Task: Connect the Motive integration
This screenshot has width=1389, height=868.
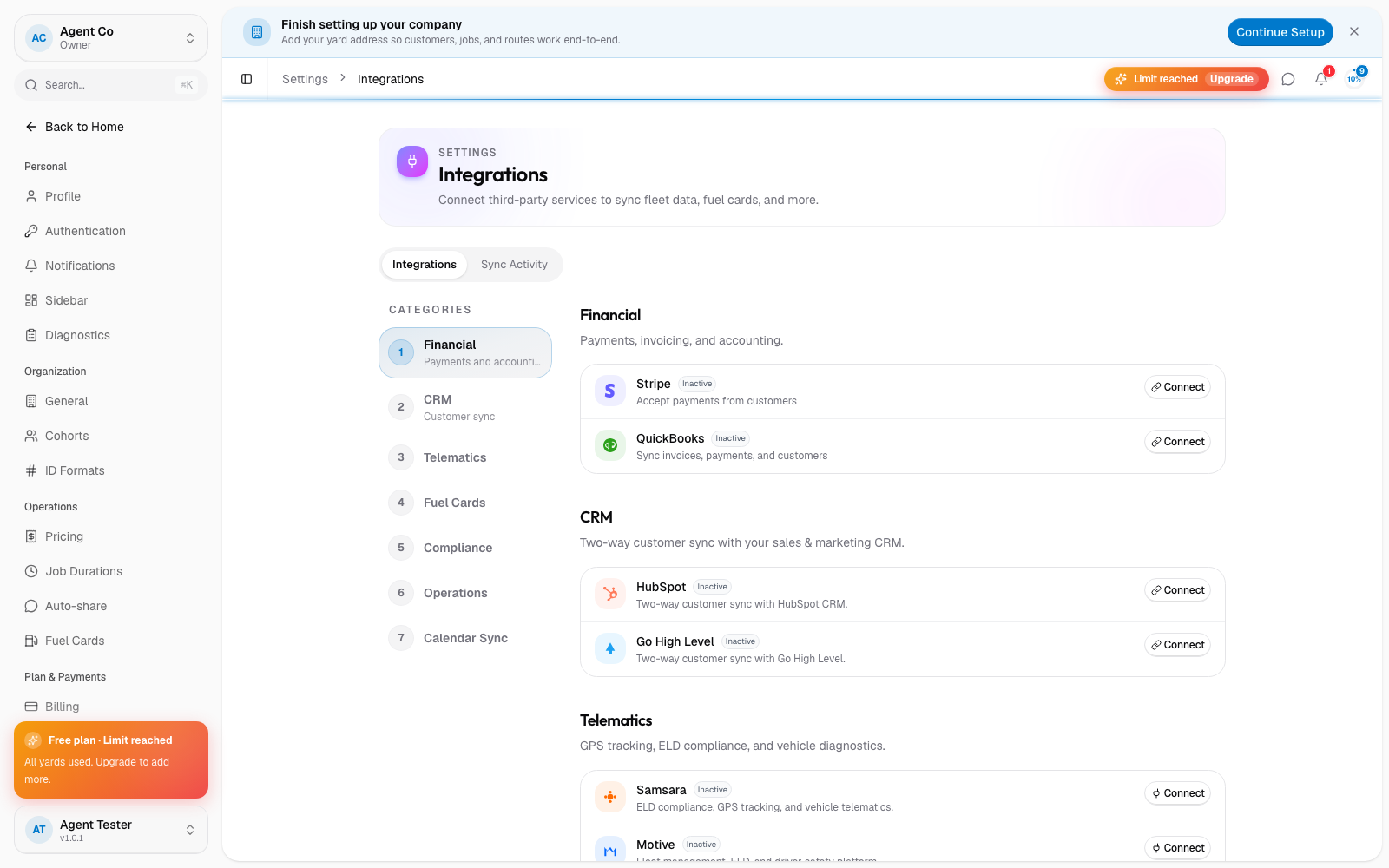Action: 1177,848
